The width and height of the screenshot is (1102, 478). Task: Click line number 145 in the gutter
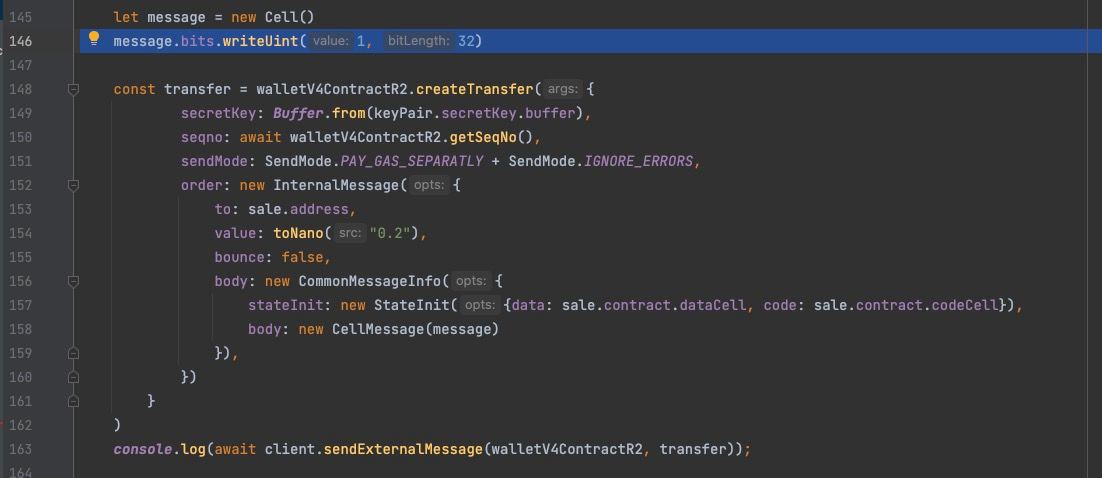[20, 17]
